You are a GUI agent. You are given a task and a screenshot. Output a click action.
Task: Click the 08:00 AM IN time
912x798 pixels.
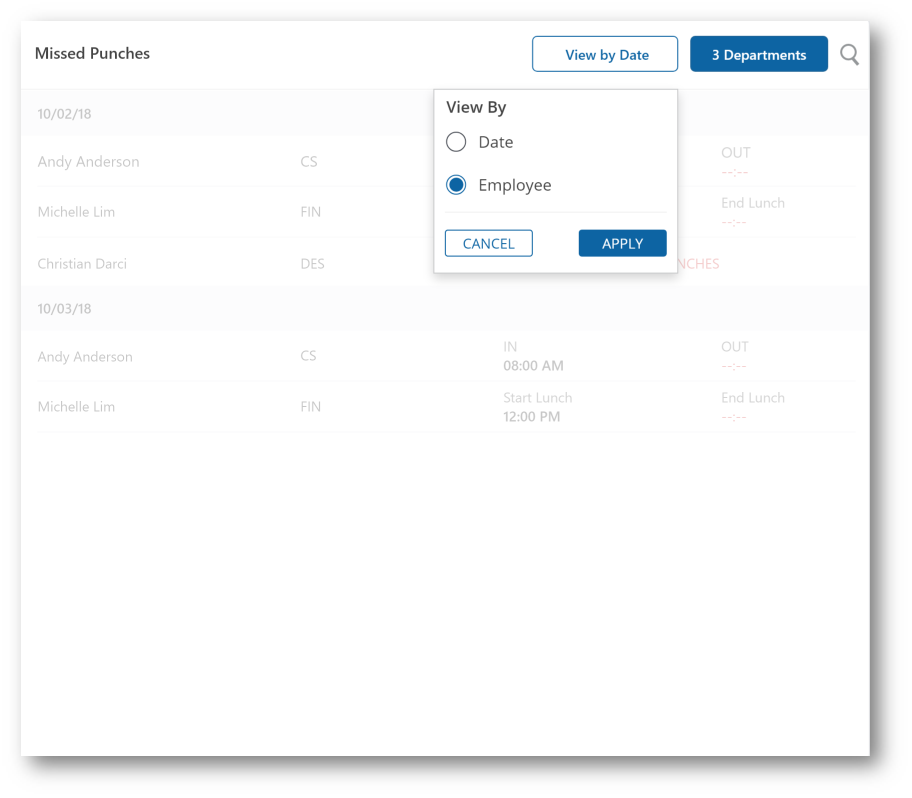tap(533, 366)
